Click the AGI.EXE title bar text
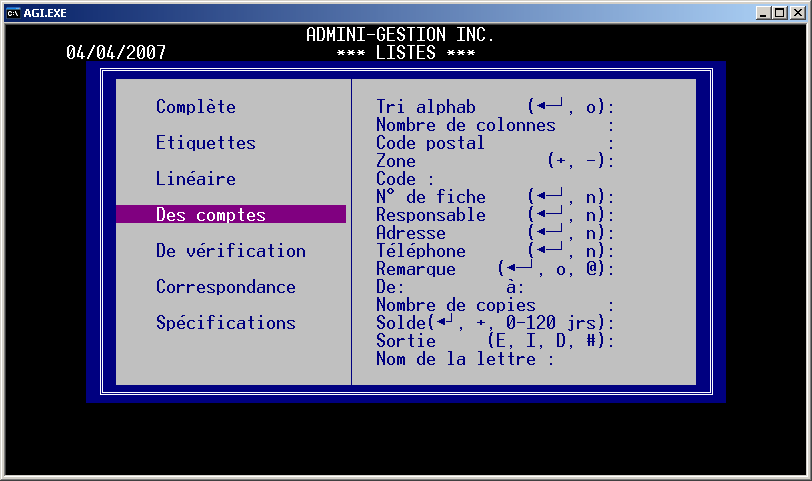Image resolution: width=812 pixels, height=481 pixels. (x=45, y=13)
